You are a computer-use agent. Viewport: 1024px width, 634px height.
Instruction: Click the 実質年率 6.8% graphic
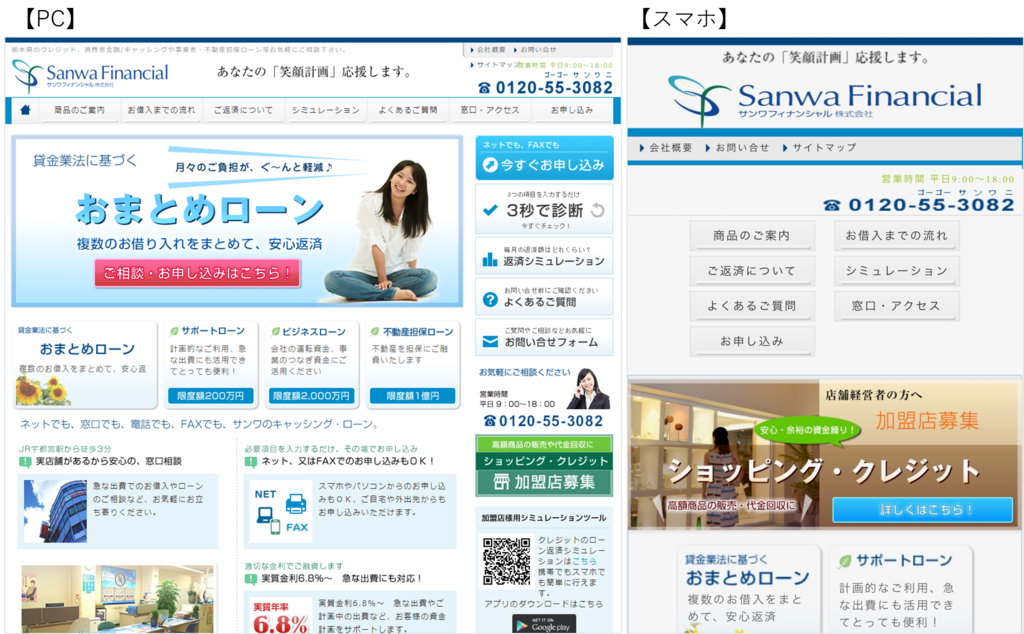pyautogui.click(x=280, y=616)
